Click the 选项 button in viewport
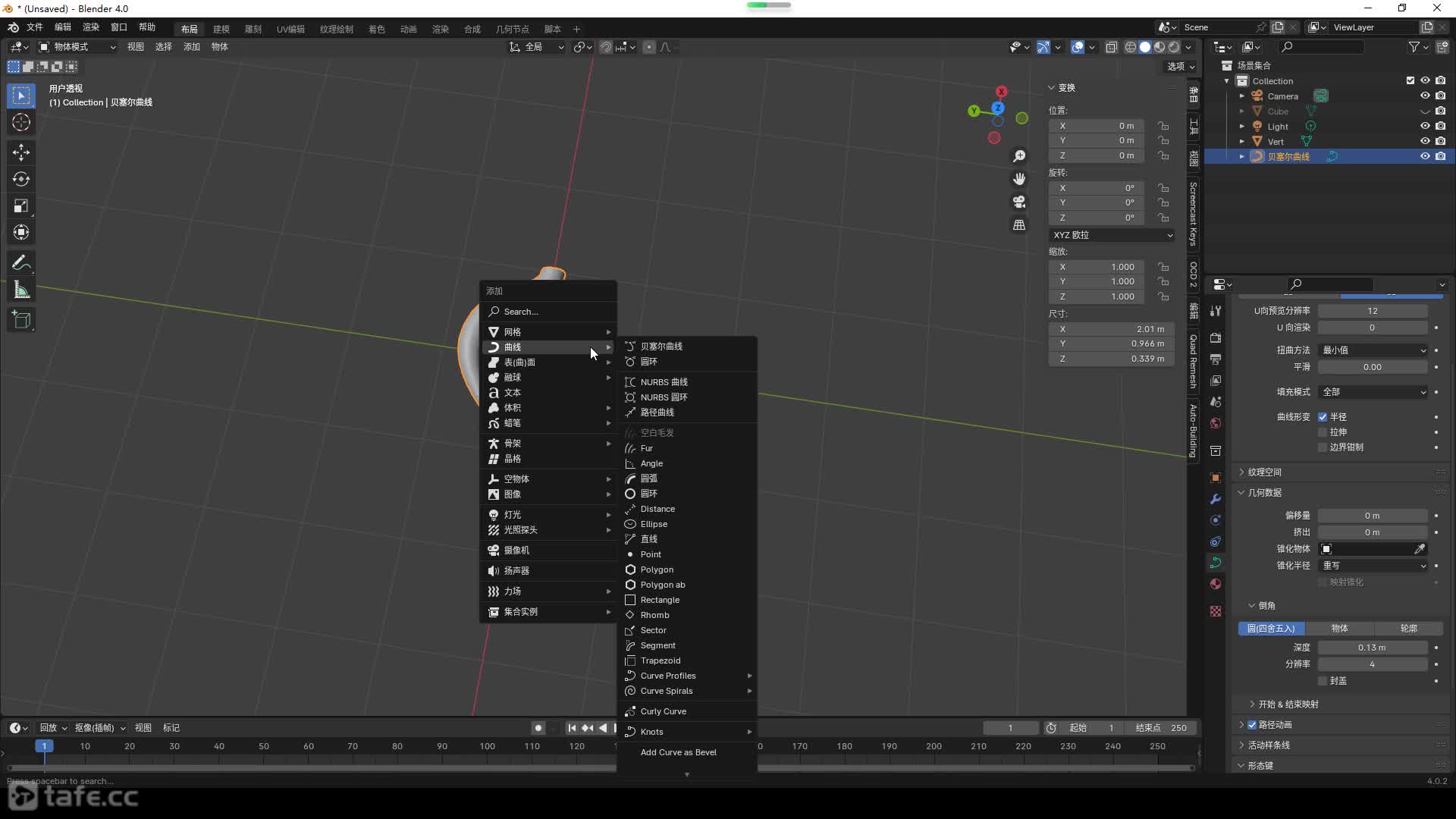The width and height of the screenshot is (1456, 819). tap(1181, 67)
